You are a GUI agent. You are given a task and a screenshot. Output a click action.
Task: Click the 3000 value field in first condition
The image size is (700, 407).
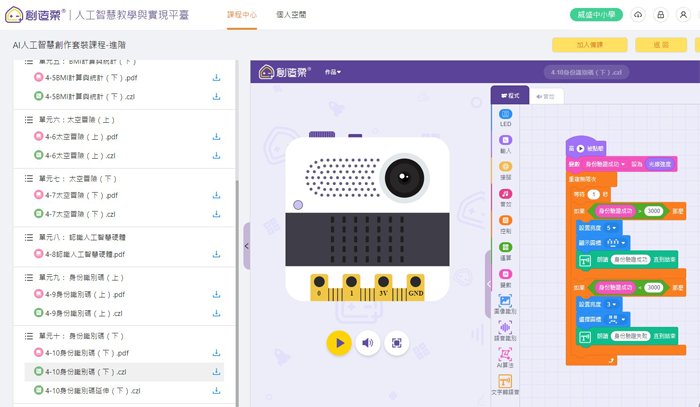coord(653,211)
